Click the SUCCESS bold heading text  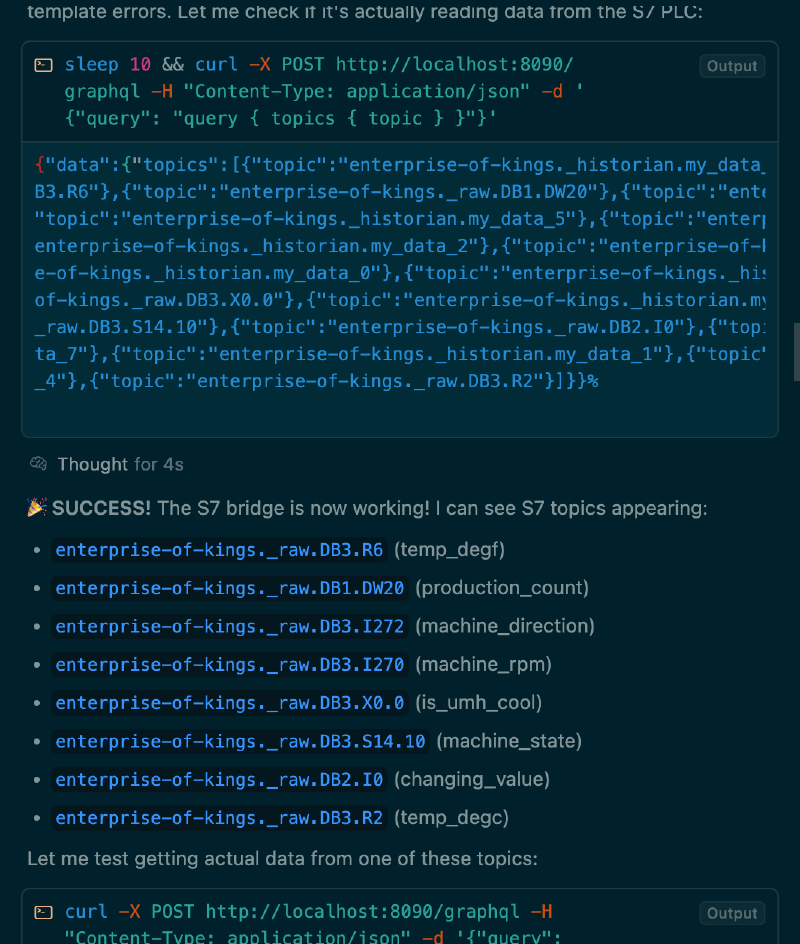(101, 508)
